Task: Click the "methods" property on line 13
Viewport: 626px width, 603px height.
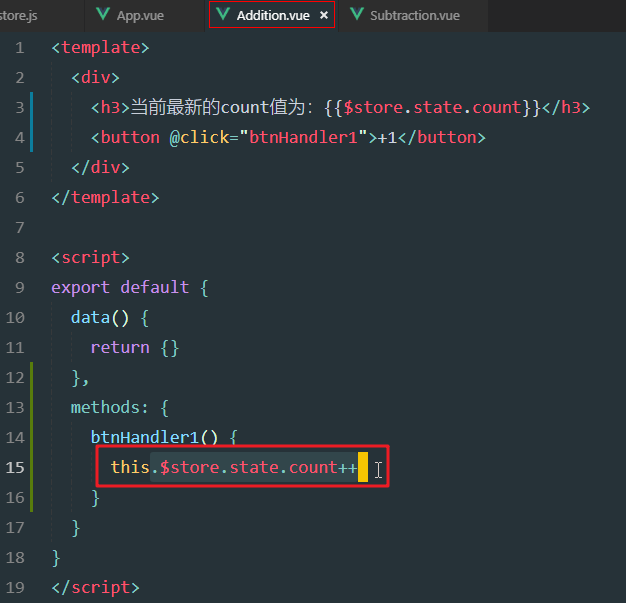Action: pyautogui.click(x=104, y=407)
